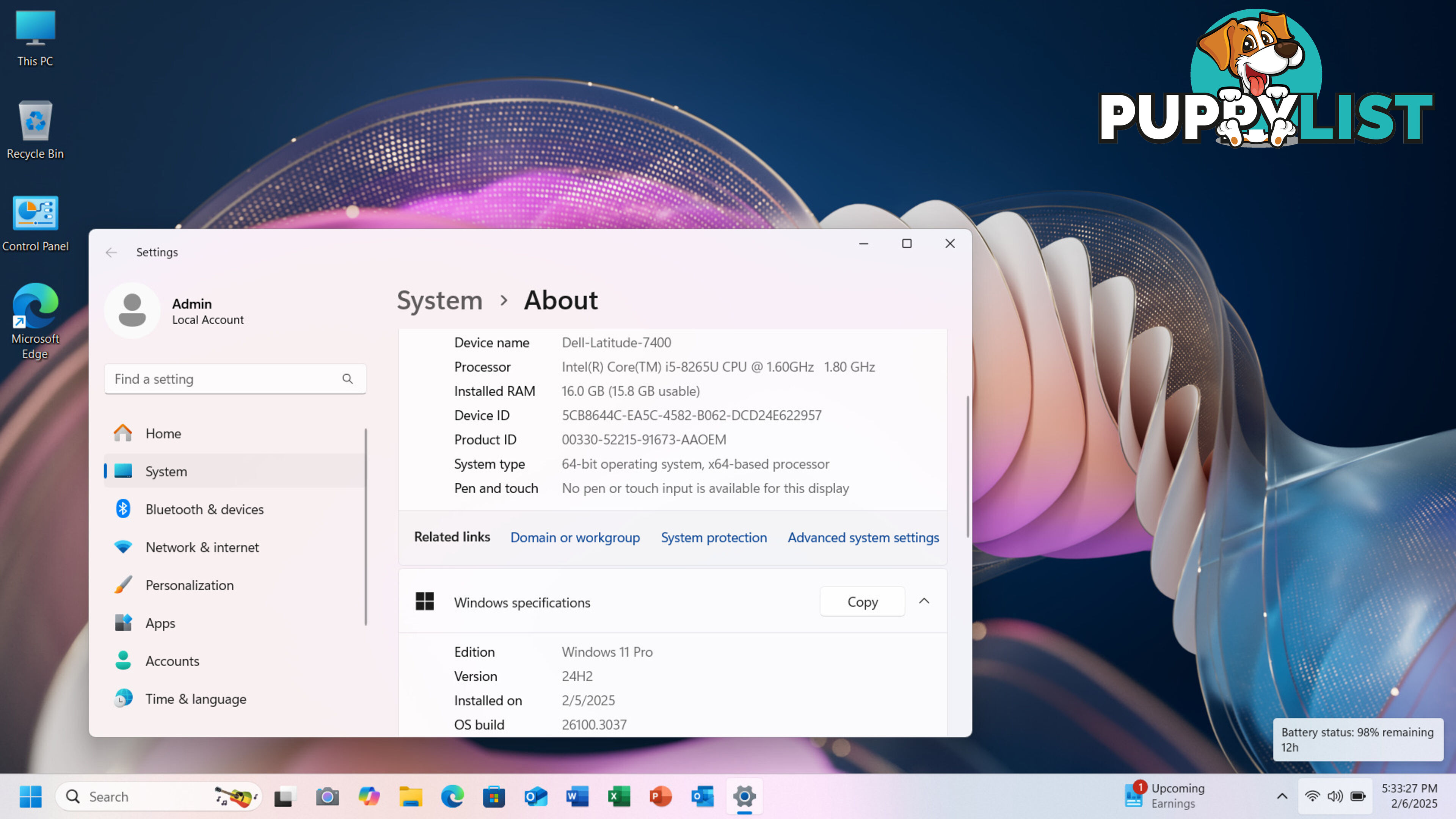Click the Settings gear on taskbar

[744, 796]
